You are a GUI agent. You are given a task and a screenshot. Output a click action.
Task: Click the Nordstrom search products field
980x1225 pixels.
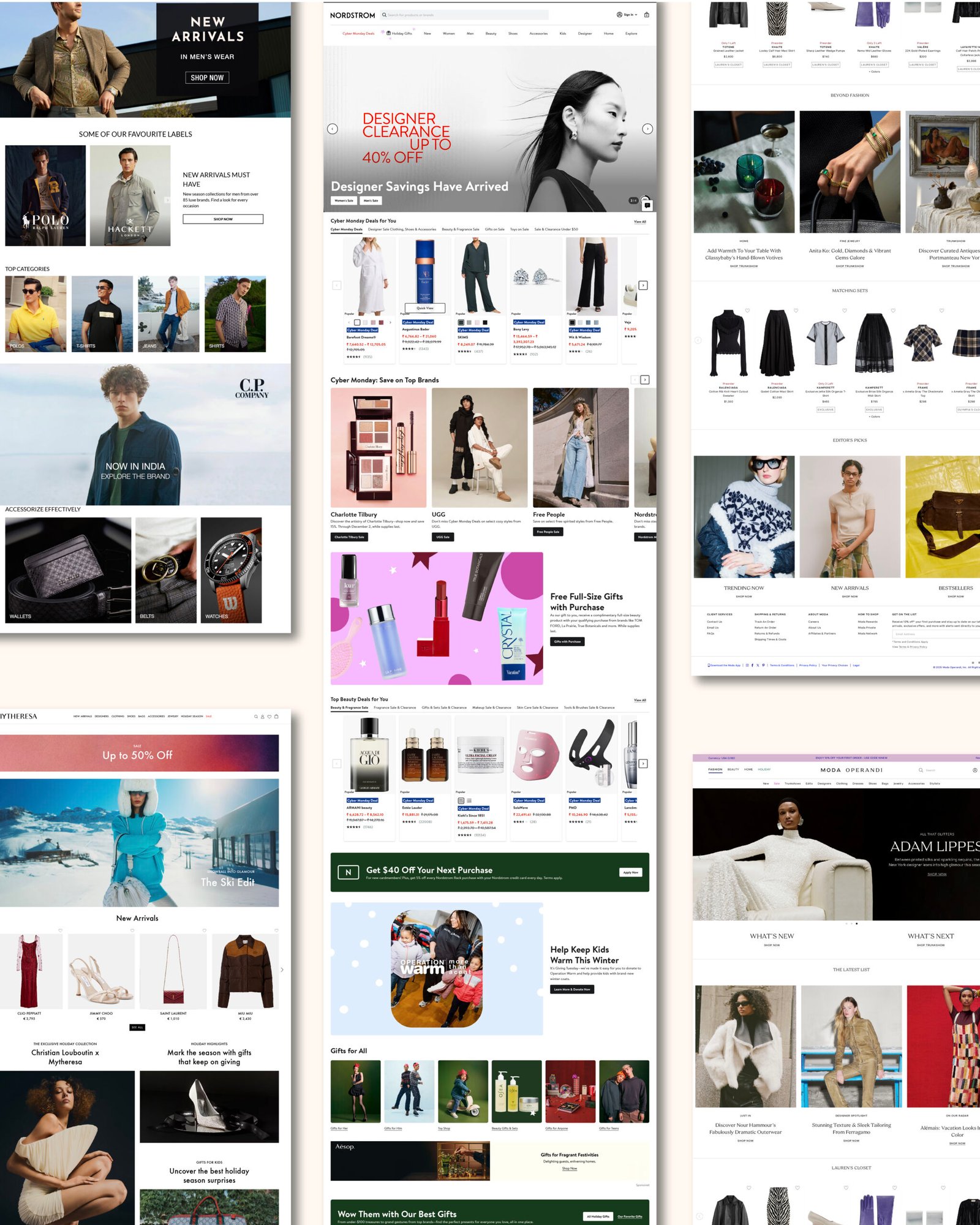tap(466, 15)
